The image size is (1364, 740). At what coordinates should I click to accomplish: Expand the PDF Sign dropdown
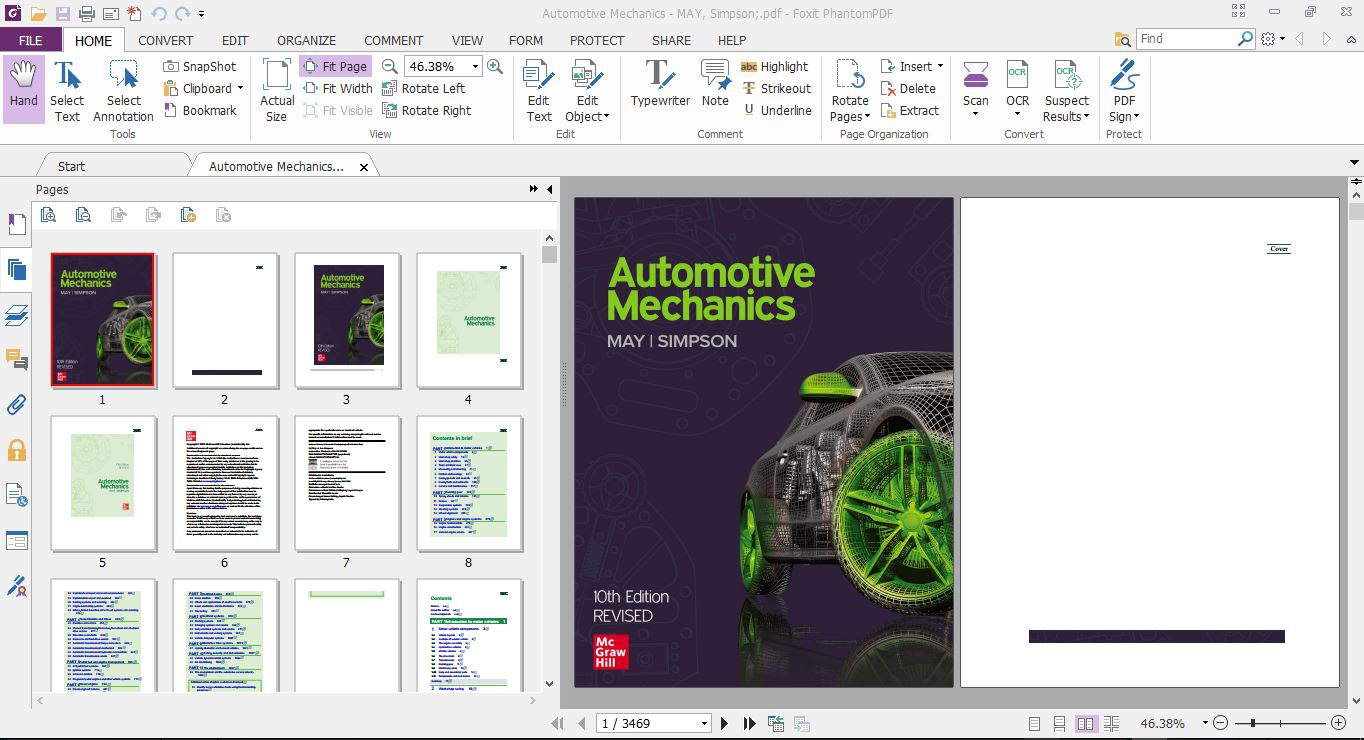(x=1136, y=117)
